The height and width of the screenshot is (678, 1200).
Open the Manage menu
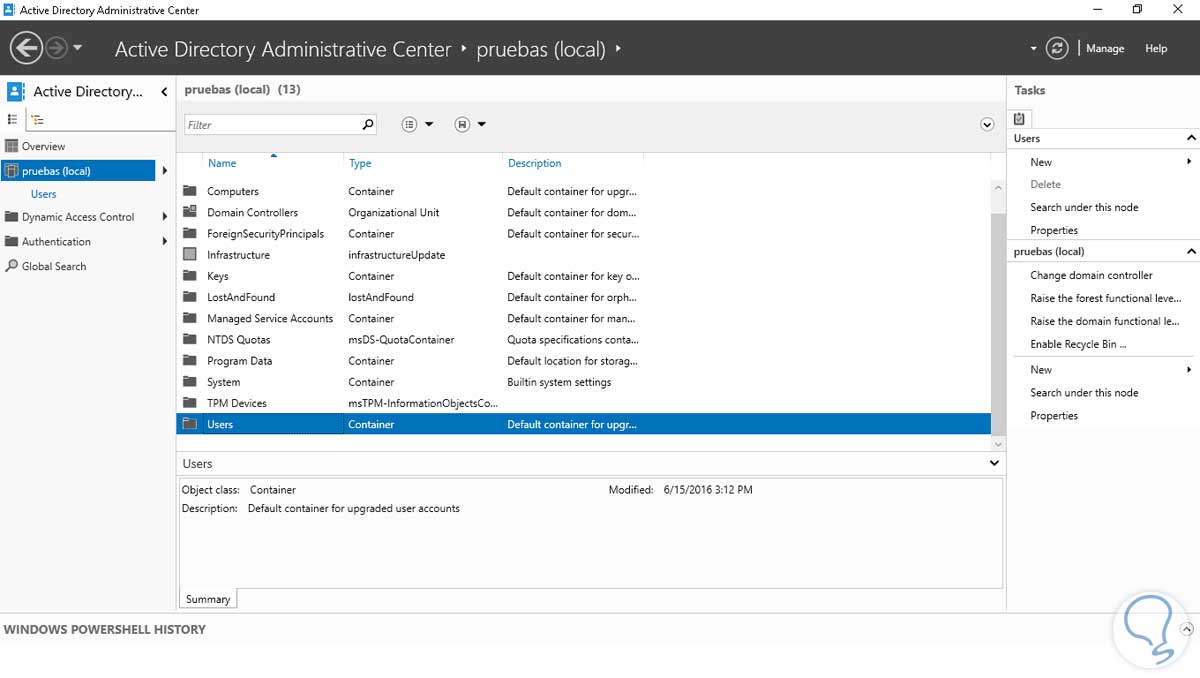click(1105, 48)
